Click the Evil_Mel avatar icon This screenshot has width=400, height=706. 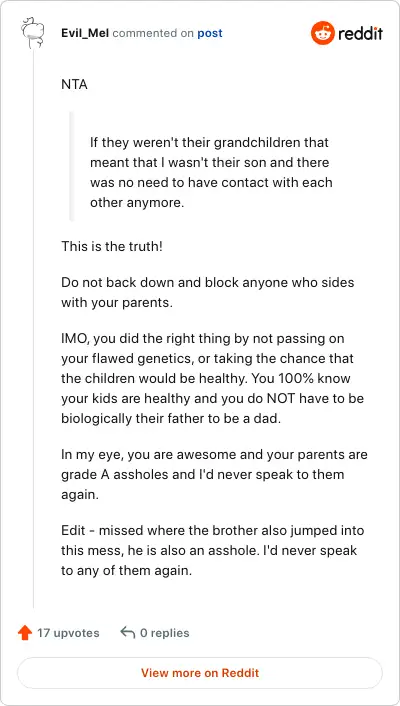pos(33,33)
